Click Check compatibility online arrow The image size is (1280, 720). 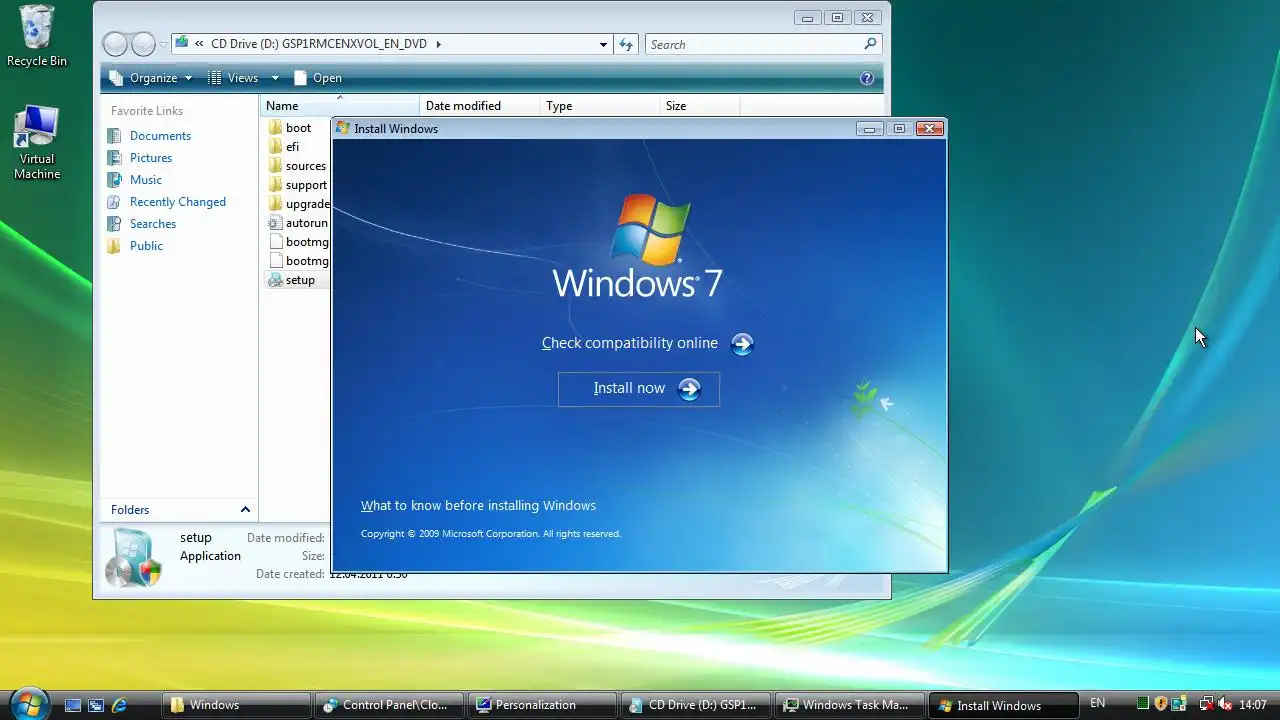(742, 344)
